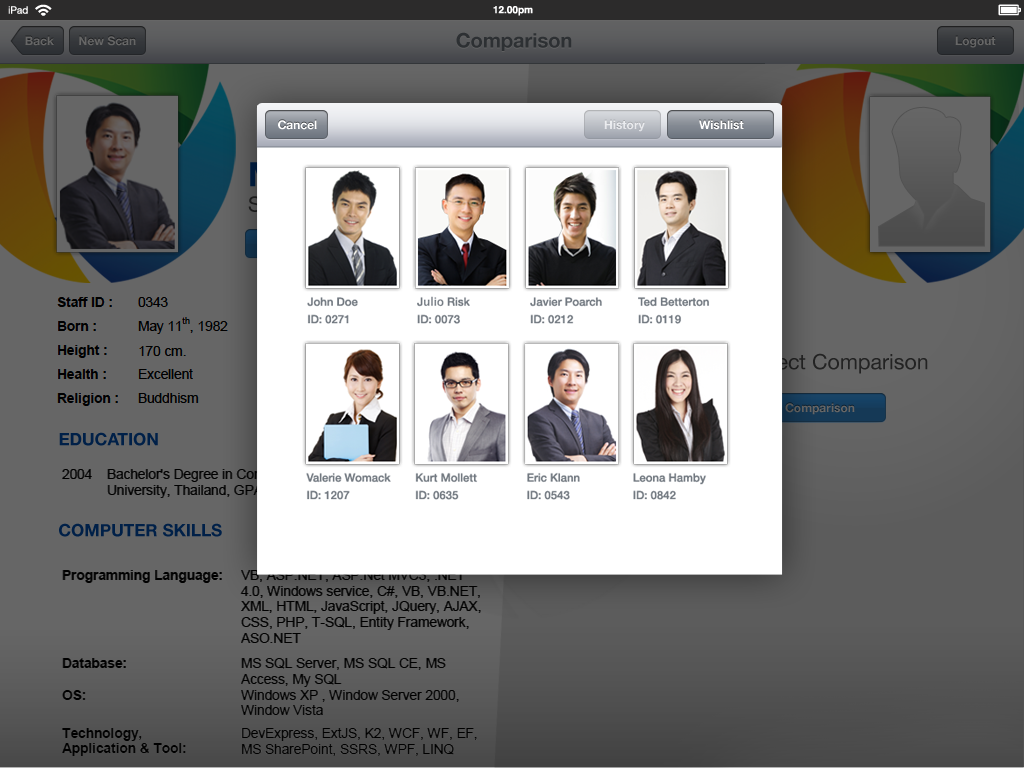Tap the staff profile photo behind the dialog

coord(118,174)
